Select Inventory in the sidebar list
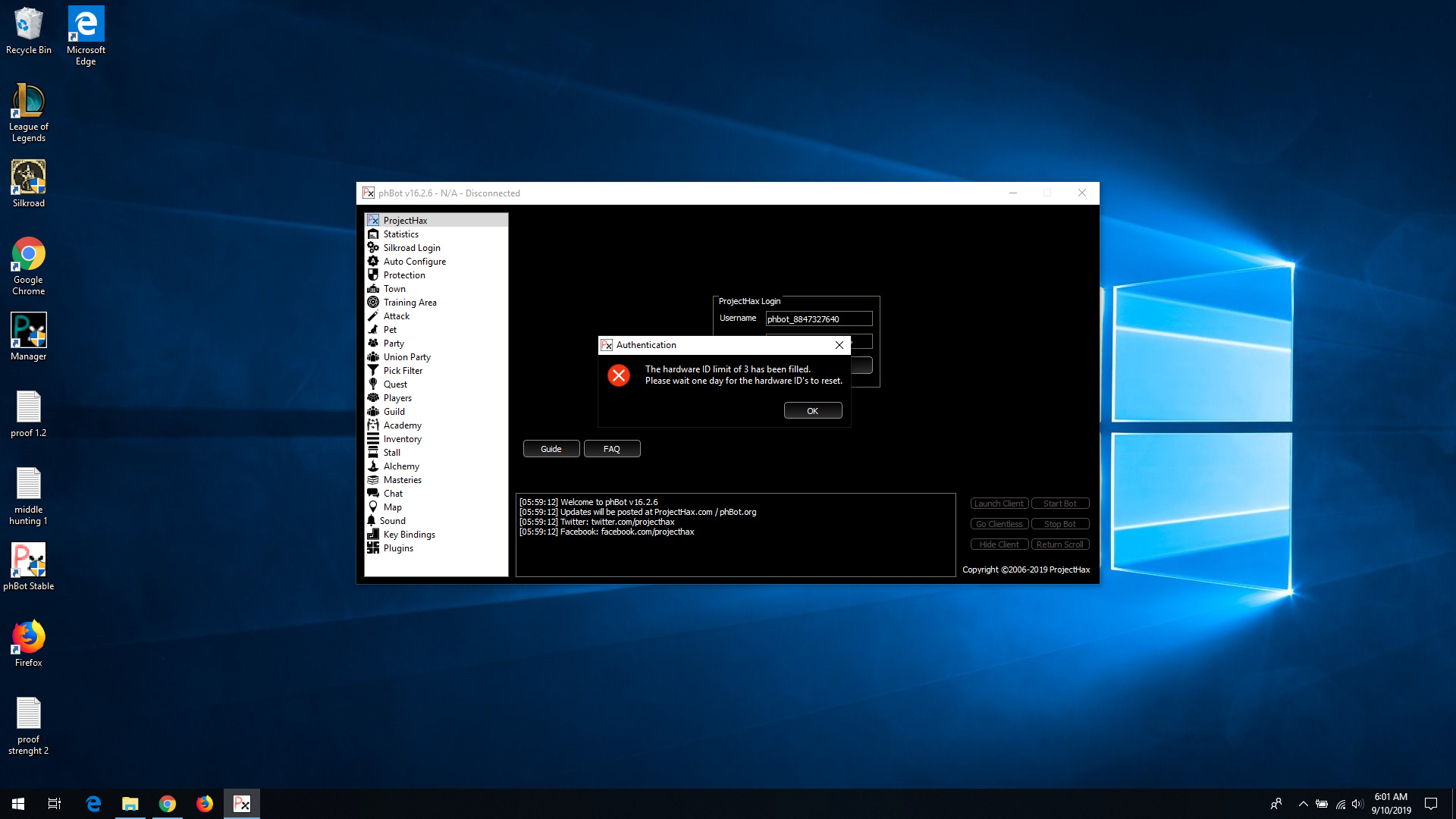The image size is (1456, 819). point(402,439)
